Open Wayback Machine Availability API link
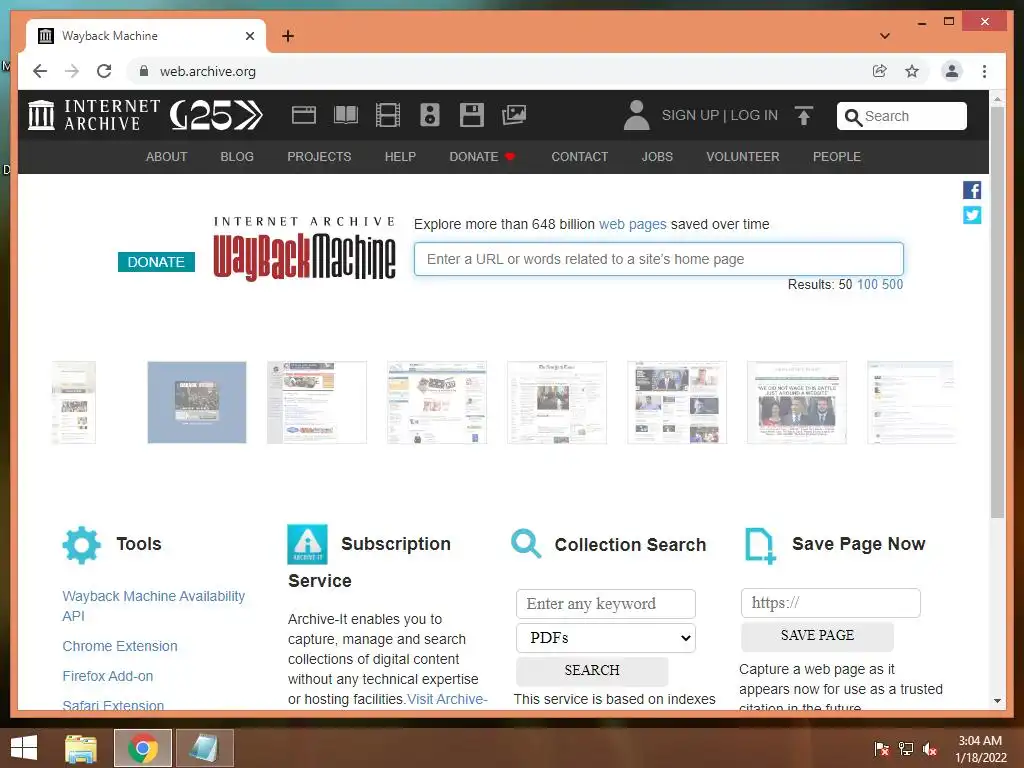 click(x=153, y=606)
